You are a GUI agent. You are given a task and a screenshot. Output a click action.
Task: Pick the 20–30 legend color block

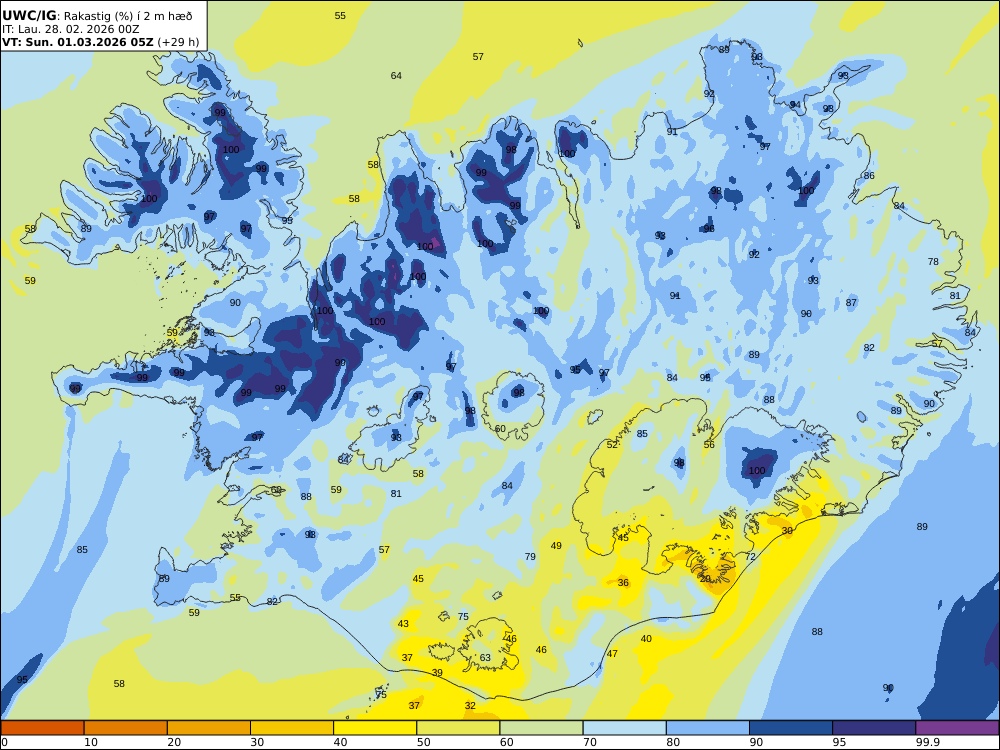[x=209, y=728]
